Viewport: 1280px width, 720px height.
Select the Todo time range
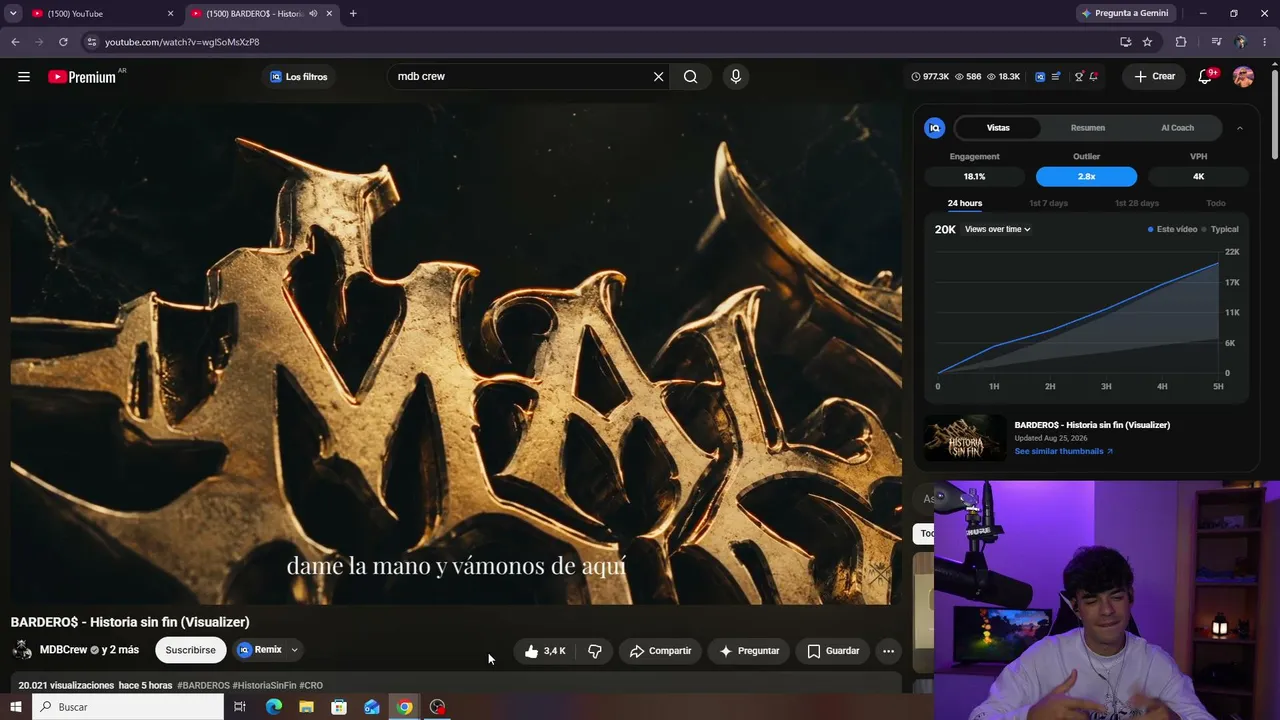tap(1216, 203)
